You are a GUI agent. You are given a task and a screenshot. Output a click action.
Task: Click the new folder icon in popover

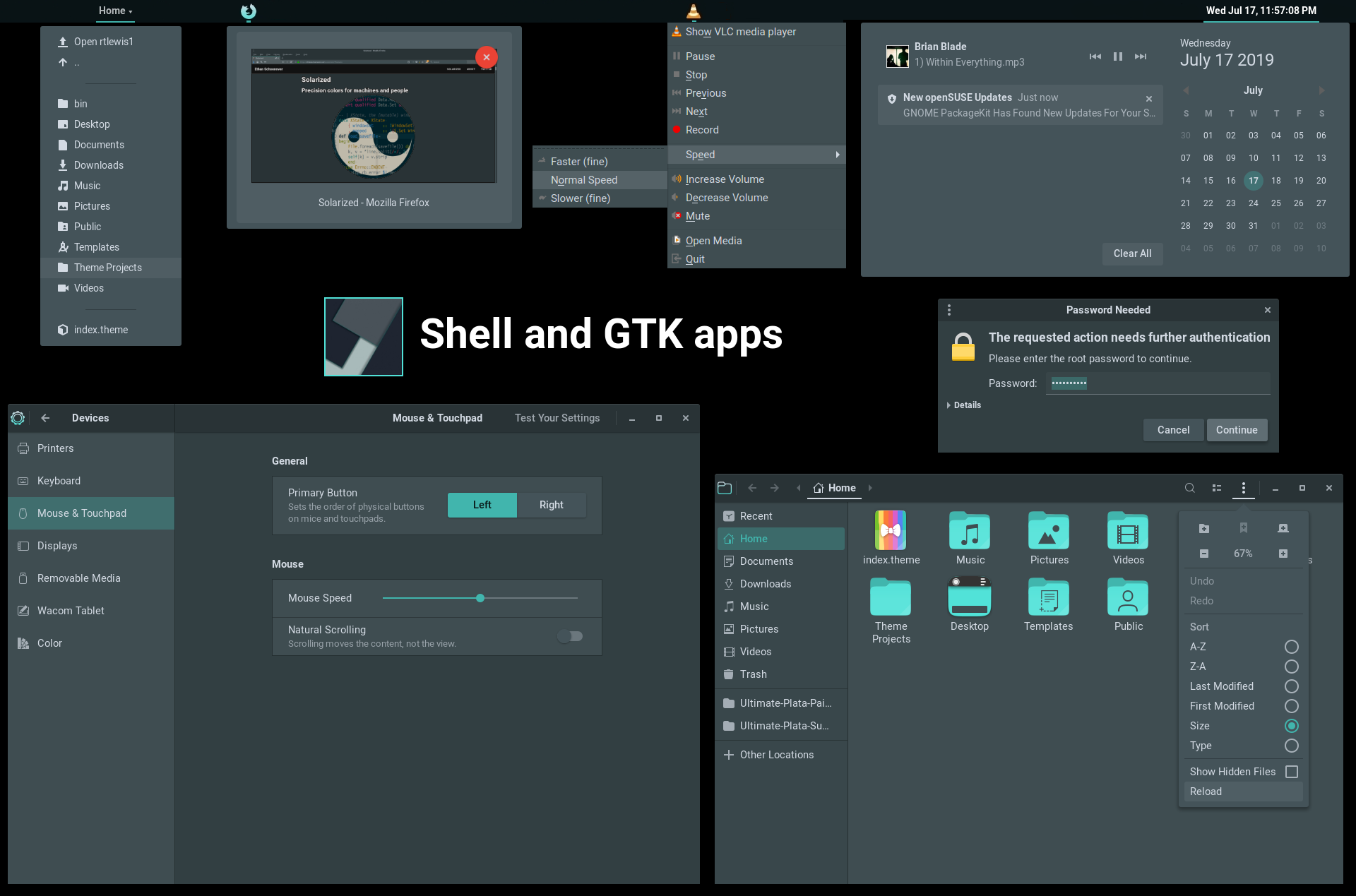click(1204, 528)
